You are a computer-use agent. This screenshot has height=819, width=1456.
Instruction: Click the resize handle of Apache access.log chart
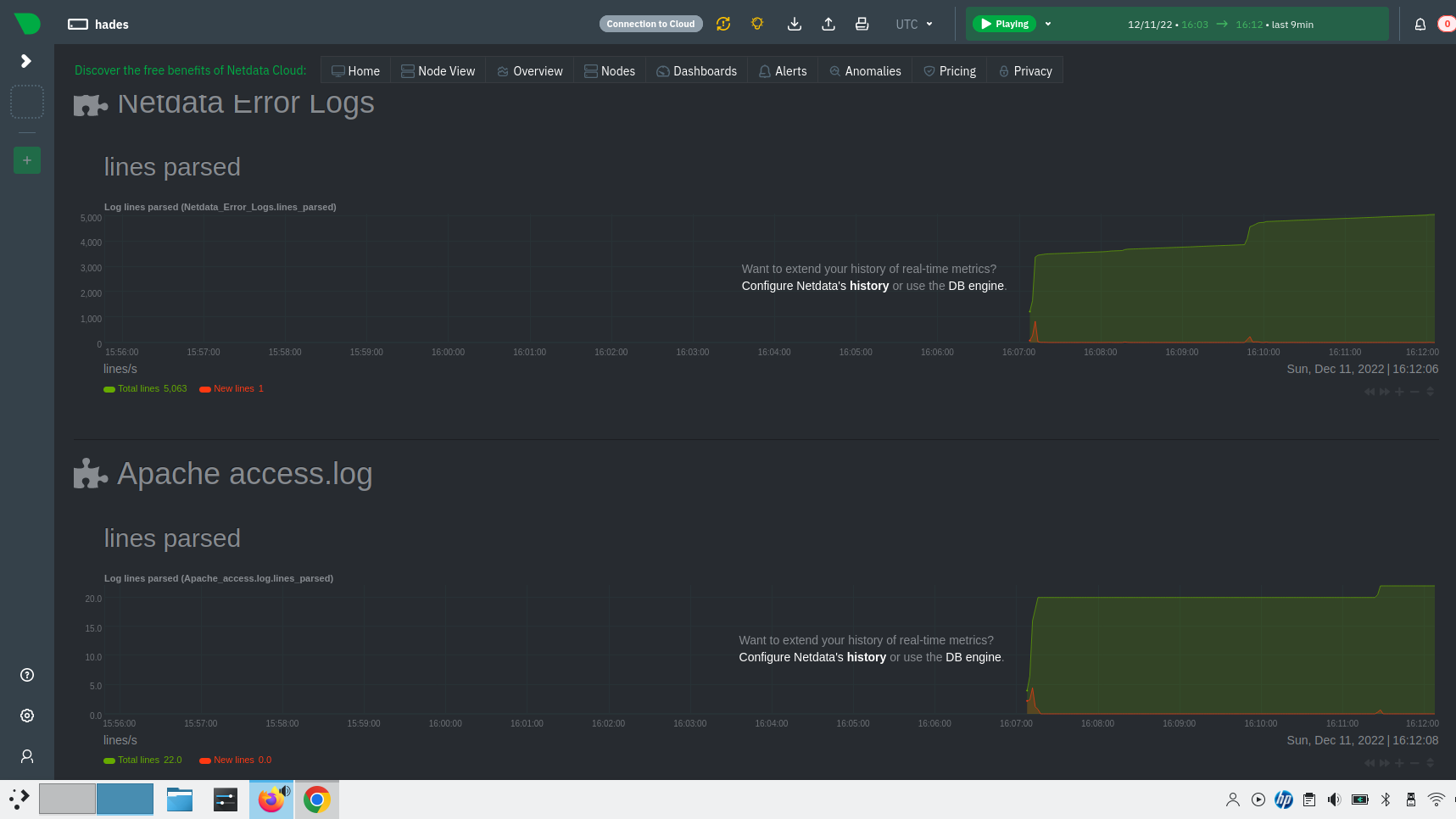coord(1430,763)
